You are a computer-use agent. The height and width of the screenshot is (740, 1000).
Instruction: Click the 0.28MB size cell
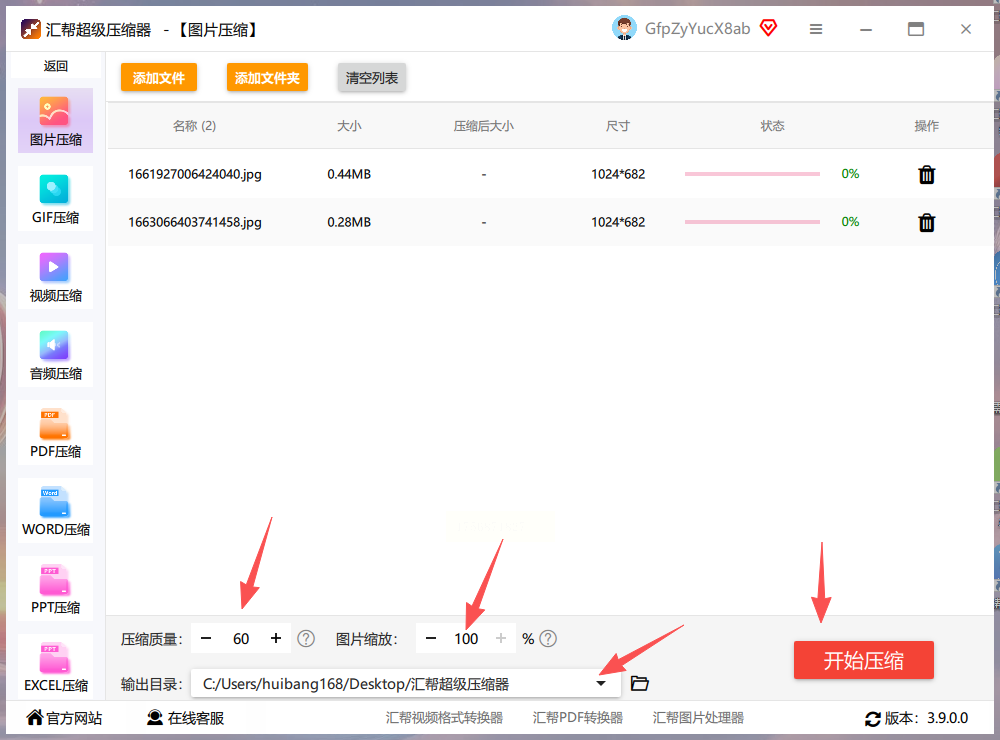pos(349,222)
